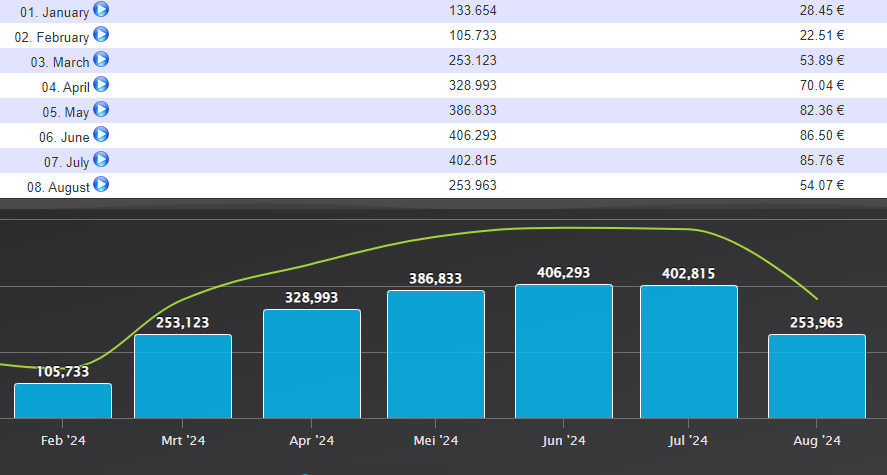This screenshot has height=475, width=887.
Task: Click the bar label 328,993
Action: [x=312, y=297]
